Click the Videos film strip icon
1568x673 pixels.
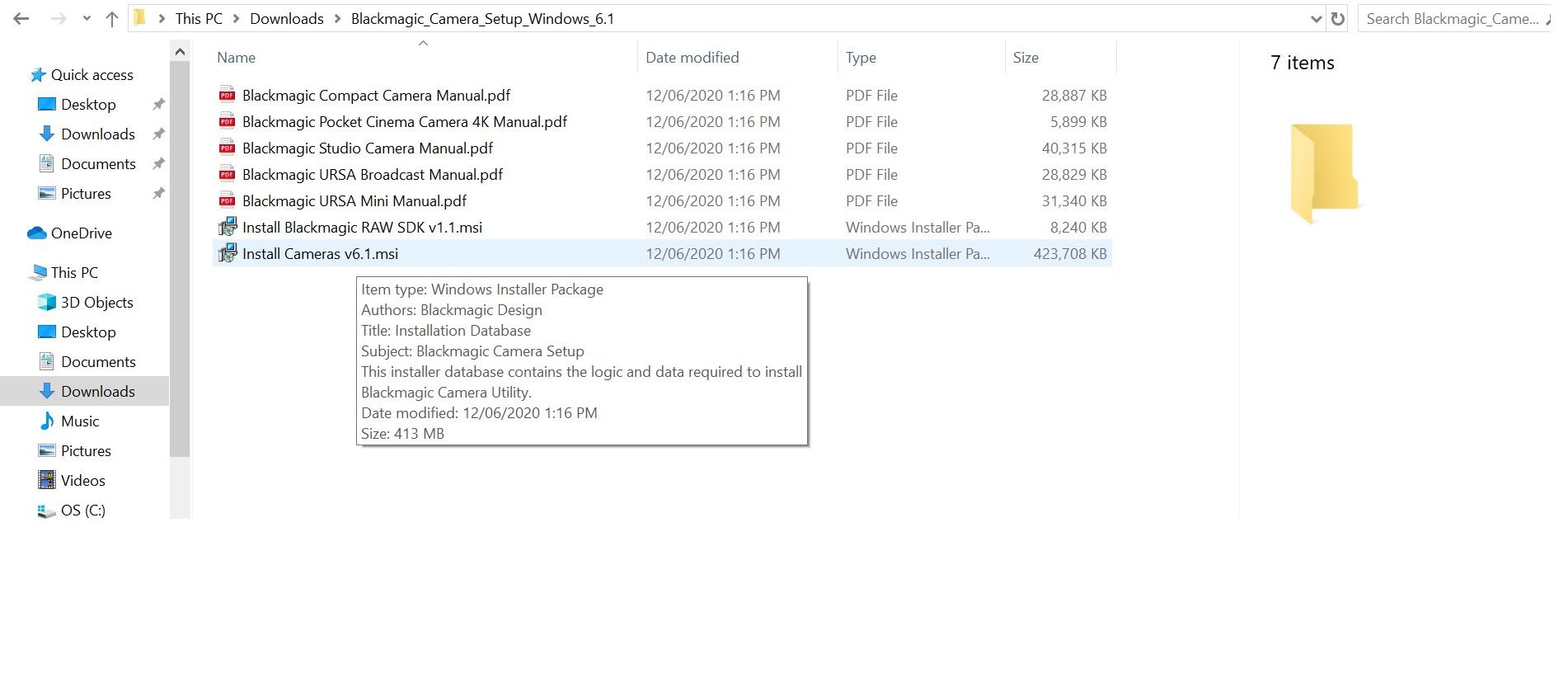coord(47,480)
